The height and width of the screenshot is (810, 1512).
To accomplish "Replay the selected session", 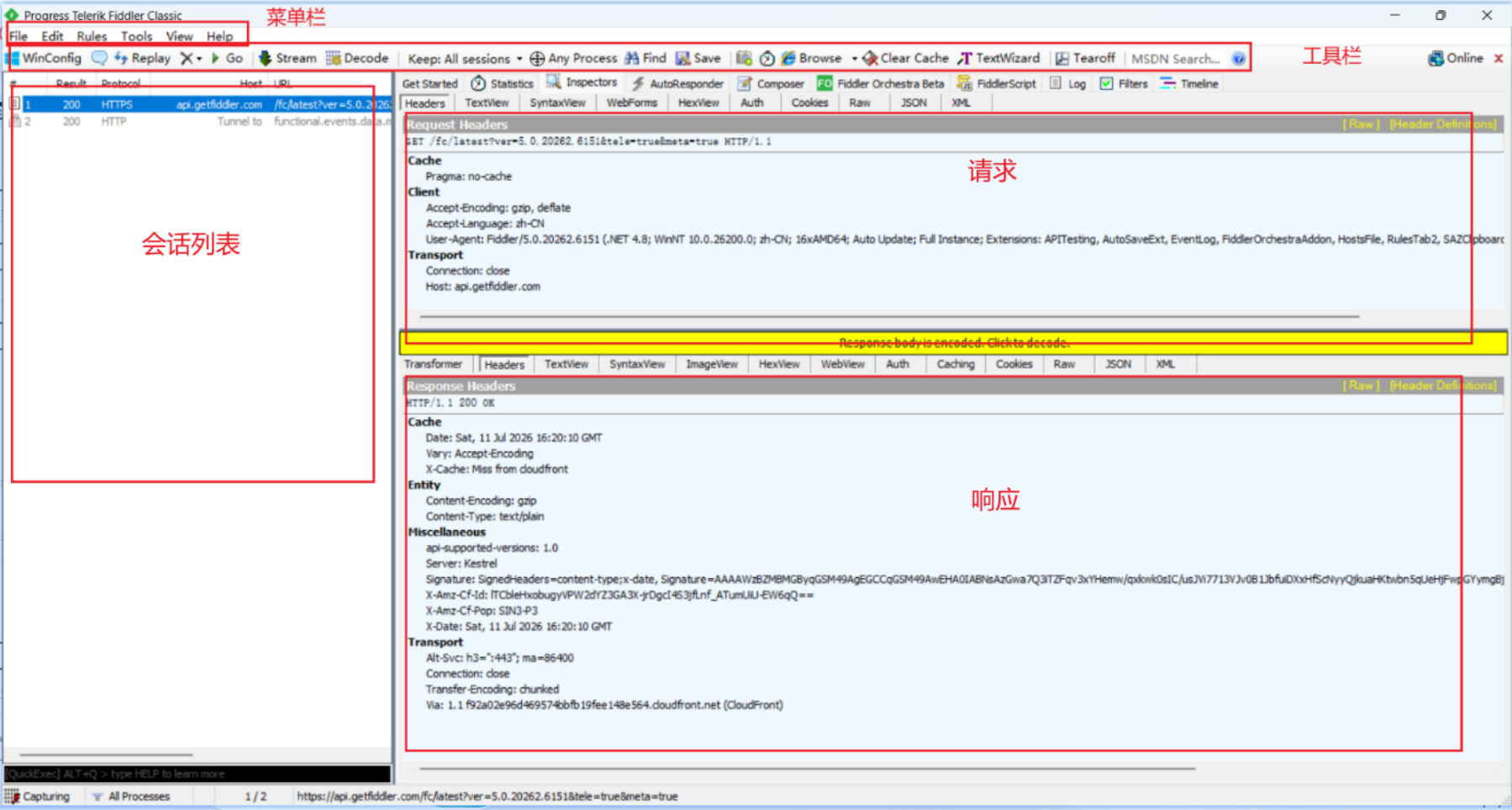I will (x=142, y=58).
